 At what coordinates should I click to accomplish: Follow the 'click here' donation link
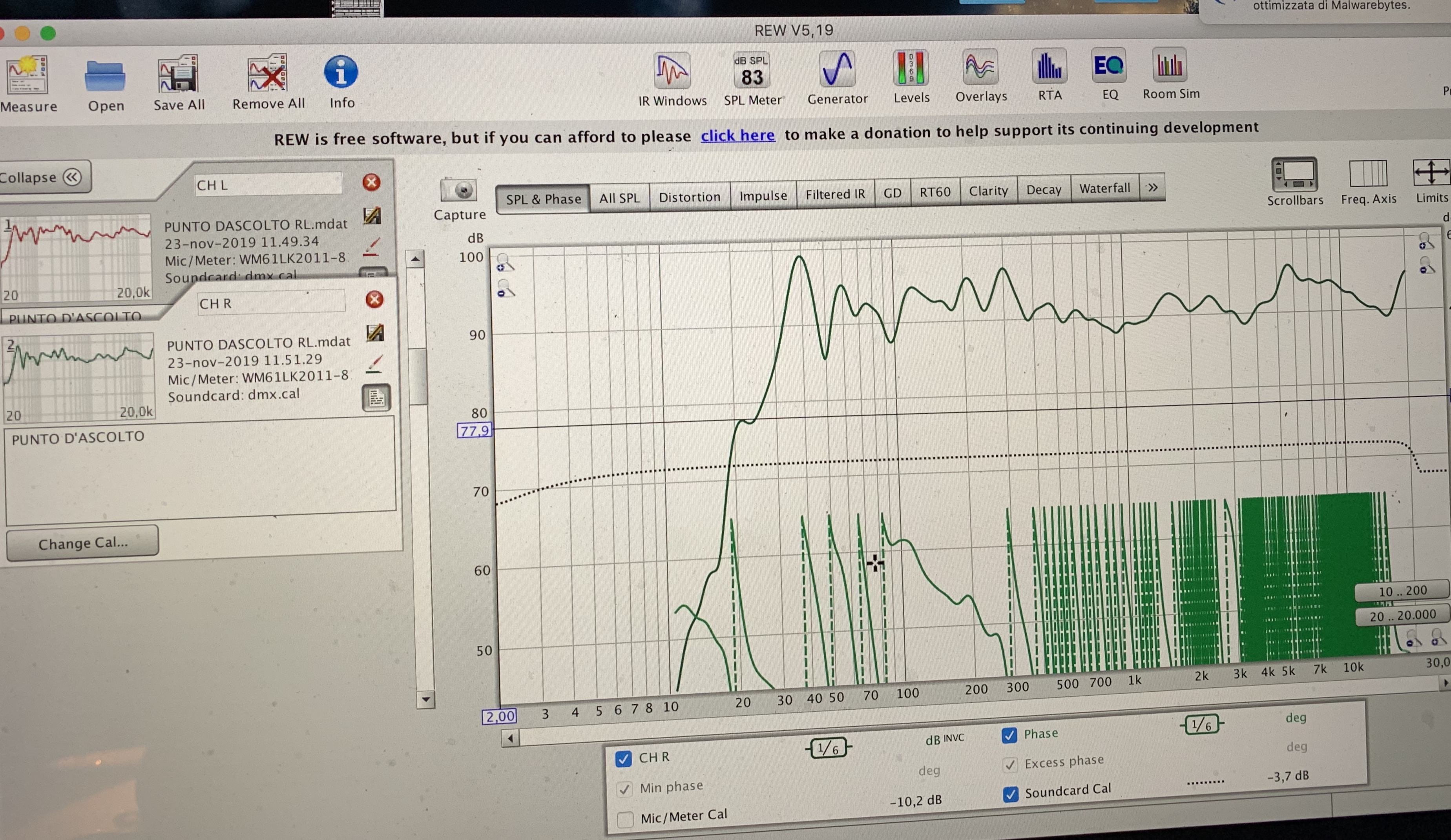point(737,136)
